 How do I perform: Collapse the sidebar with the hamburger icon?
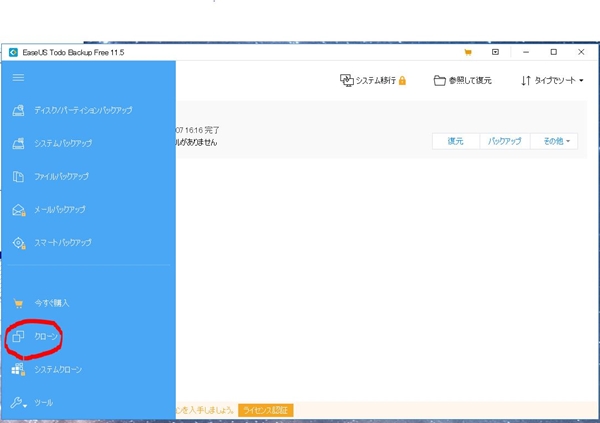[x=18, y=78]
